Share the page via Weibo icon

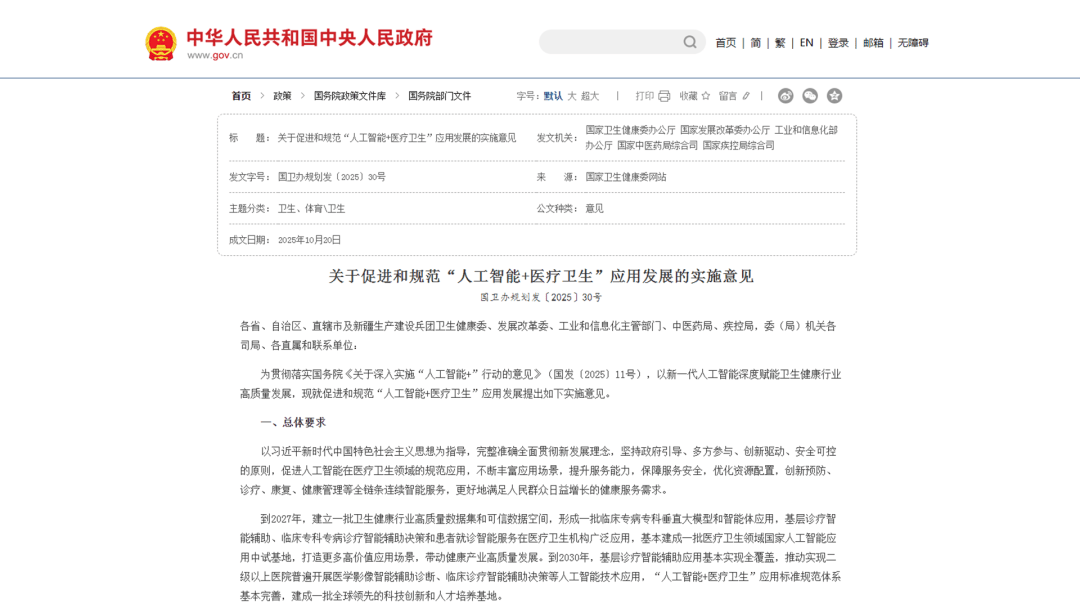(x=786, y=96)
